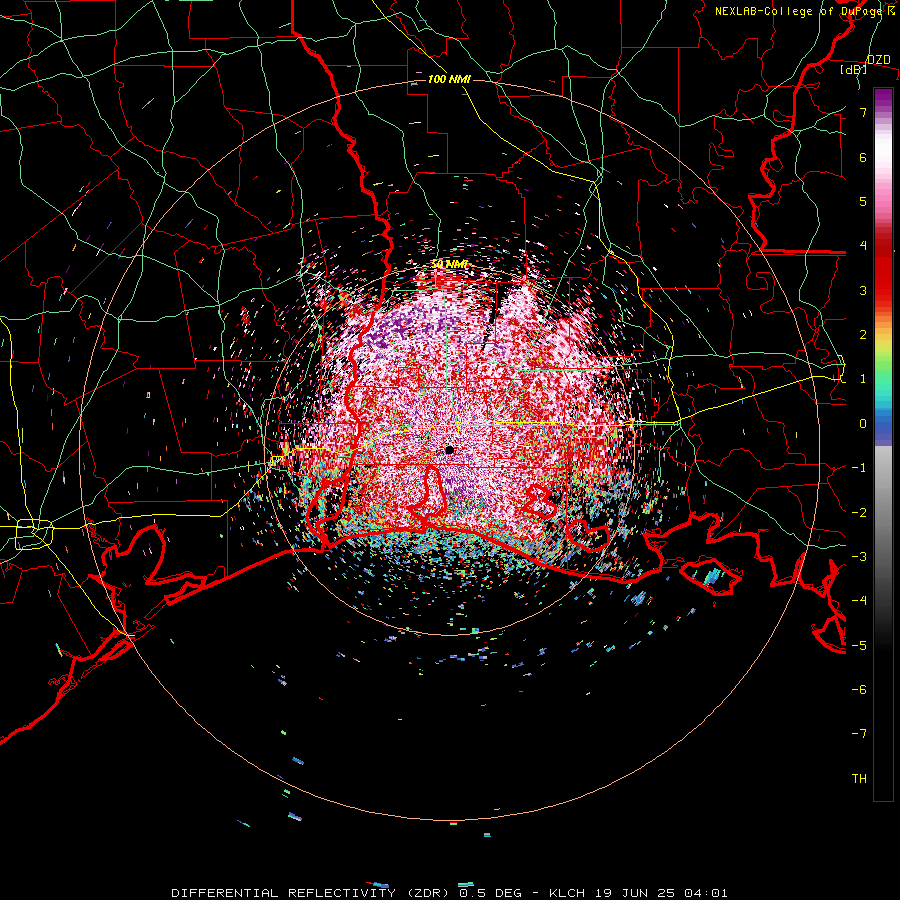This screenshot has width=900, height=900.
Task: Click the 04:01 timestamp
Action: coord(707,893)
